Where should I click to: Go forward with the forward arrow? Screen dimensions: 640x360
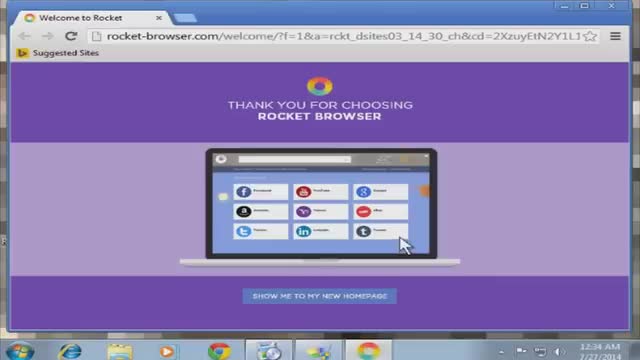click(x=48, y=36)
